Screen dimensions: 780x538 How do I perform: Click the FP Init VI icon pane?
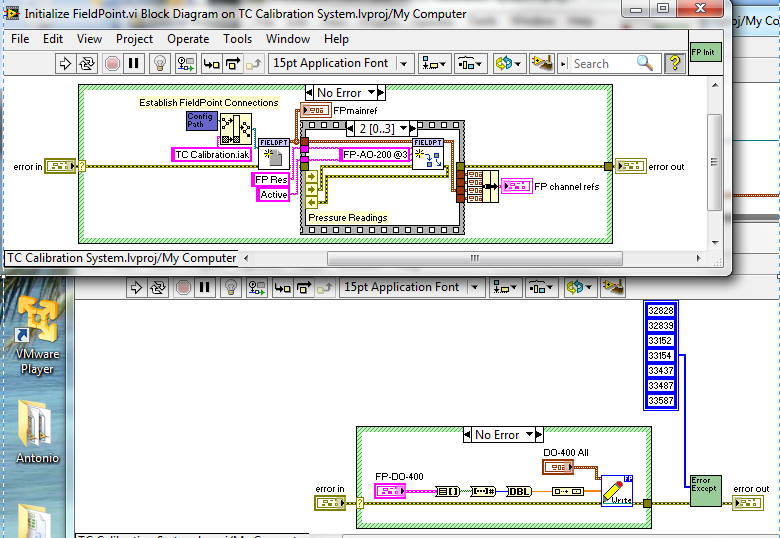[705, 51]
